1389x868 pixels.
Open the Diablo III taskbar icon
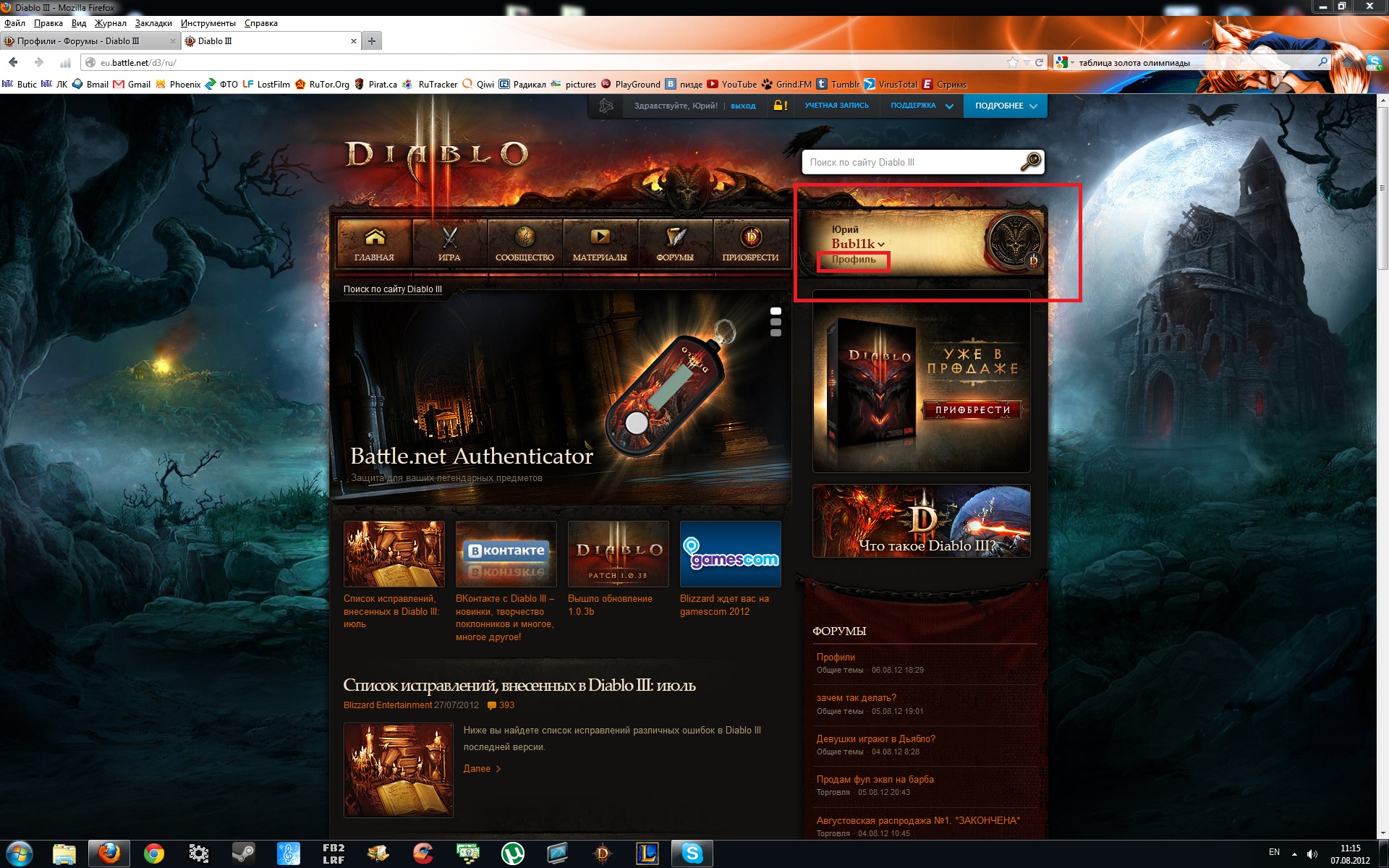(603, 854)
